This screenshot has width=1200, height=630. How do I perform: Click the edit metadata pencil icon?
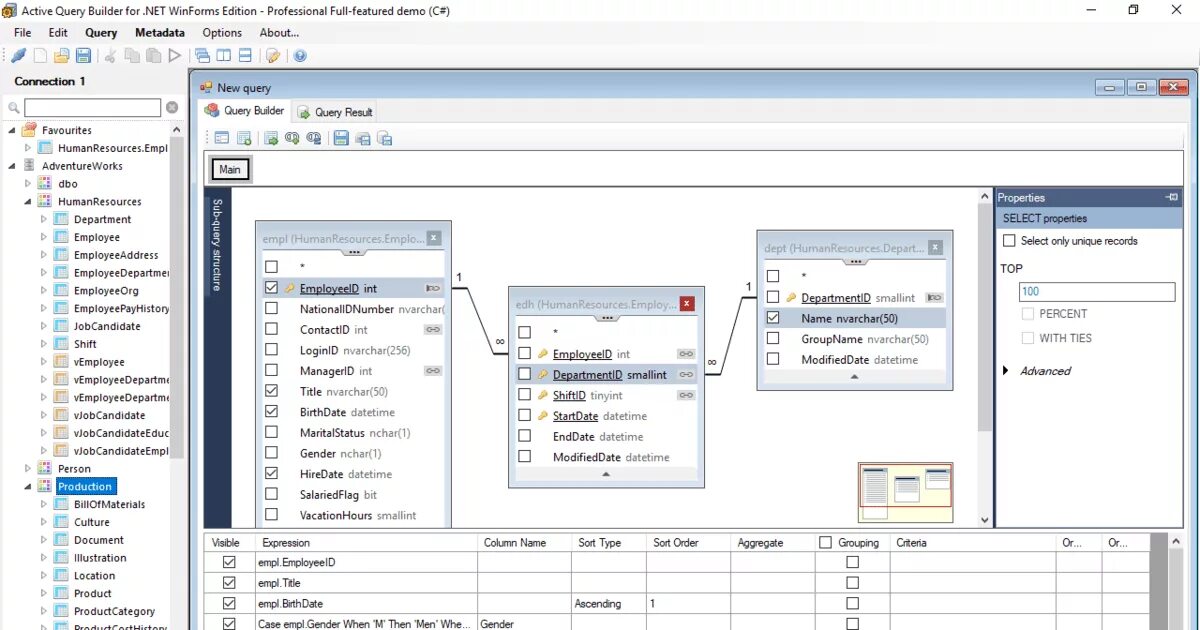click(x=273, y=56)
